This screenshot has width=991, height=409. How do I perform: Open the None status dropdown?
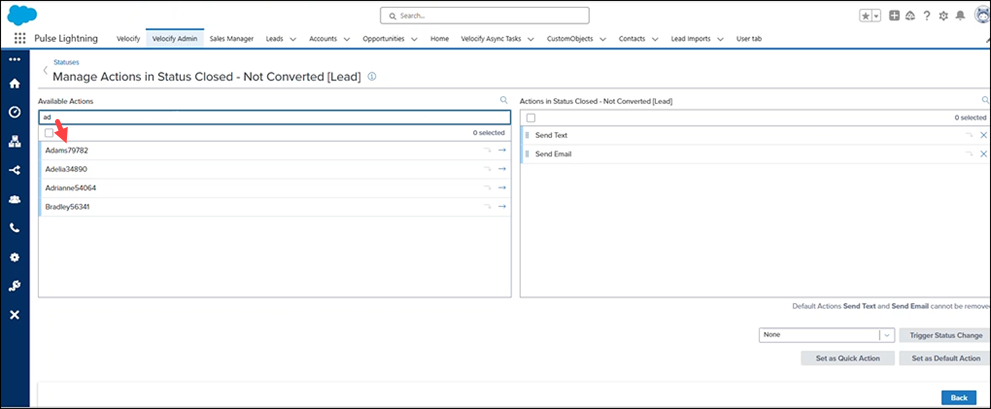pyautogui.click(x=827, y=335)
